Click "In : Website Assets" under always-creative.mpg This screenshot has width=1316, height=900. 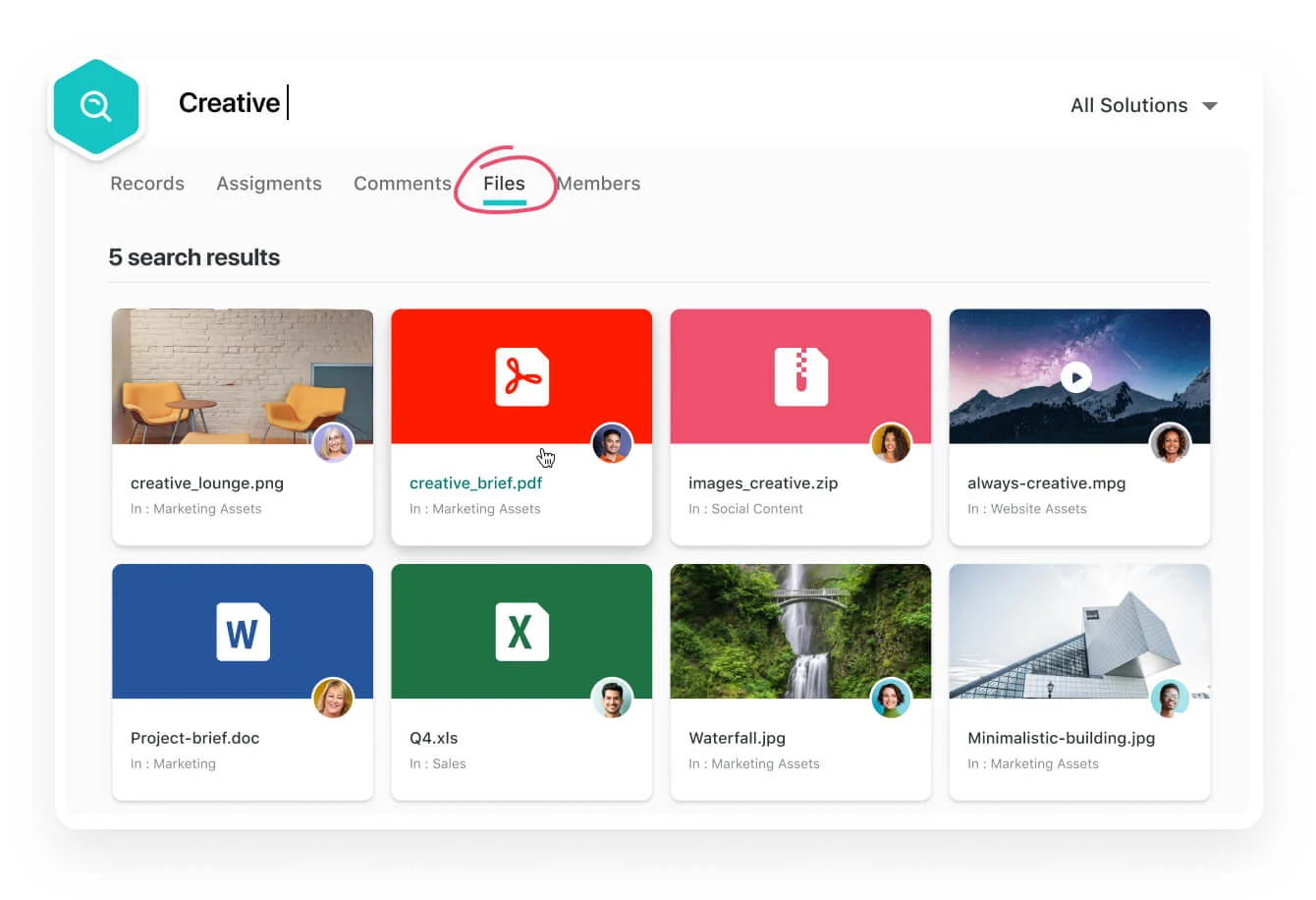pos(1027,509)
